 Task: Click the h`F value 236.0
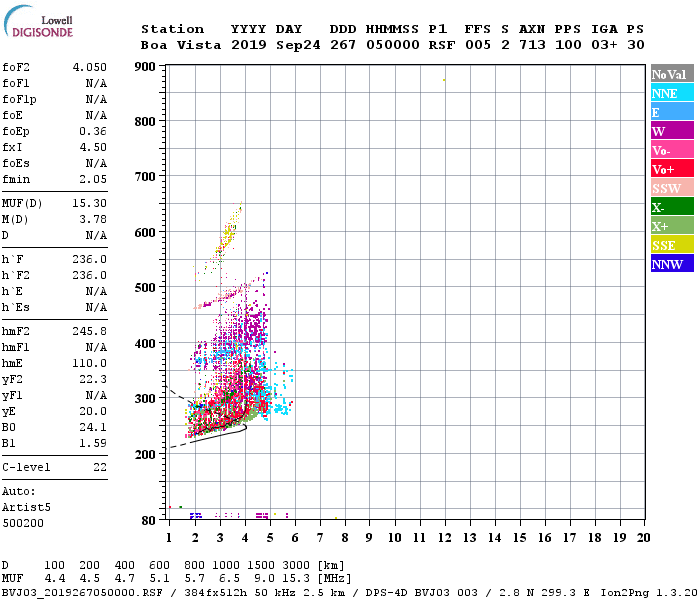click(x=90, y=259)
